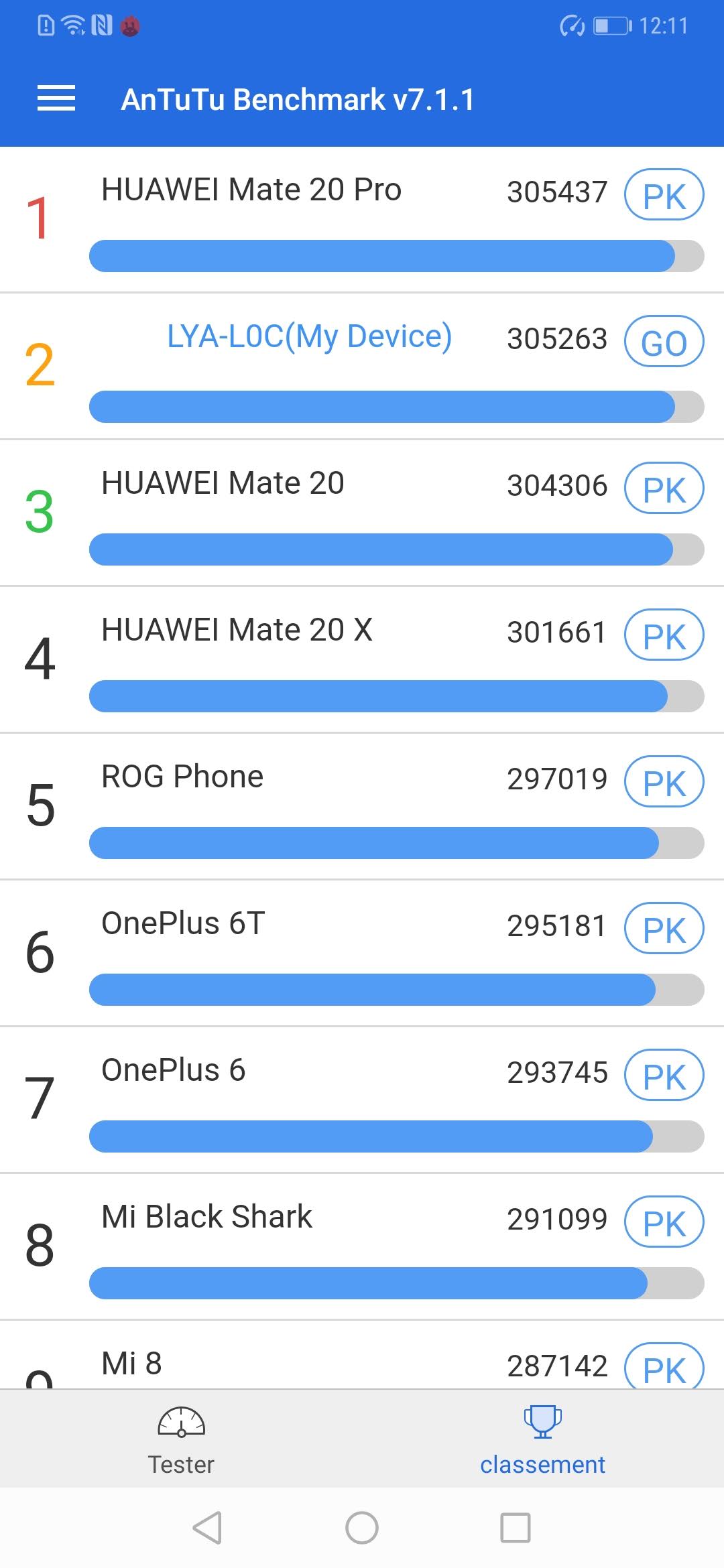
Task: Tap the NFC status icon
Action: pos(101,26)
